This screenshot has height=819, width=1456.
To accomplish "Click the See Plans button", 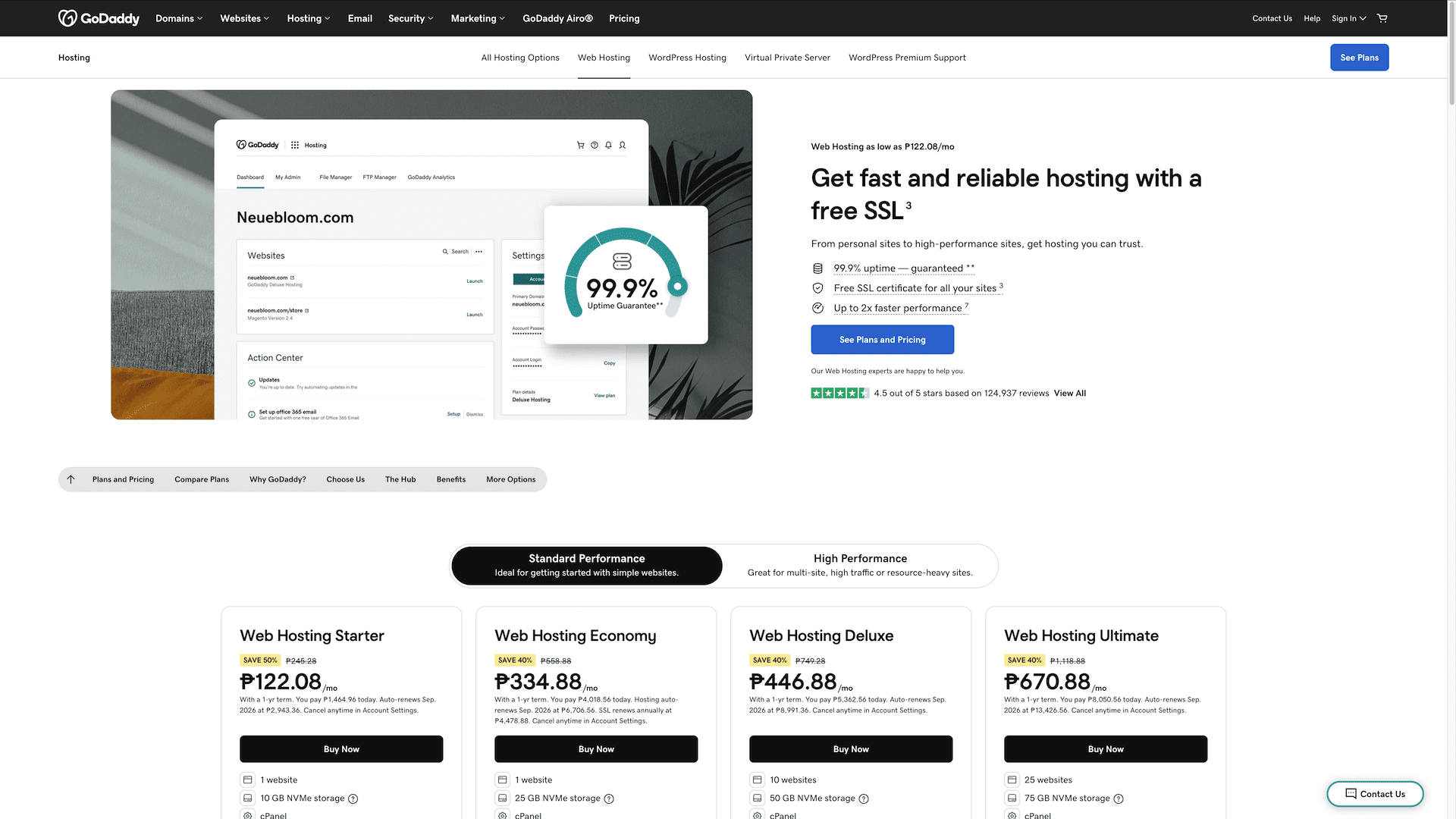I will (x=1359, y=58).
